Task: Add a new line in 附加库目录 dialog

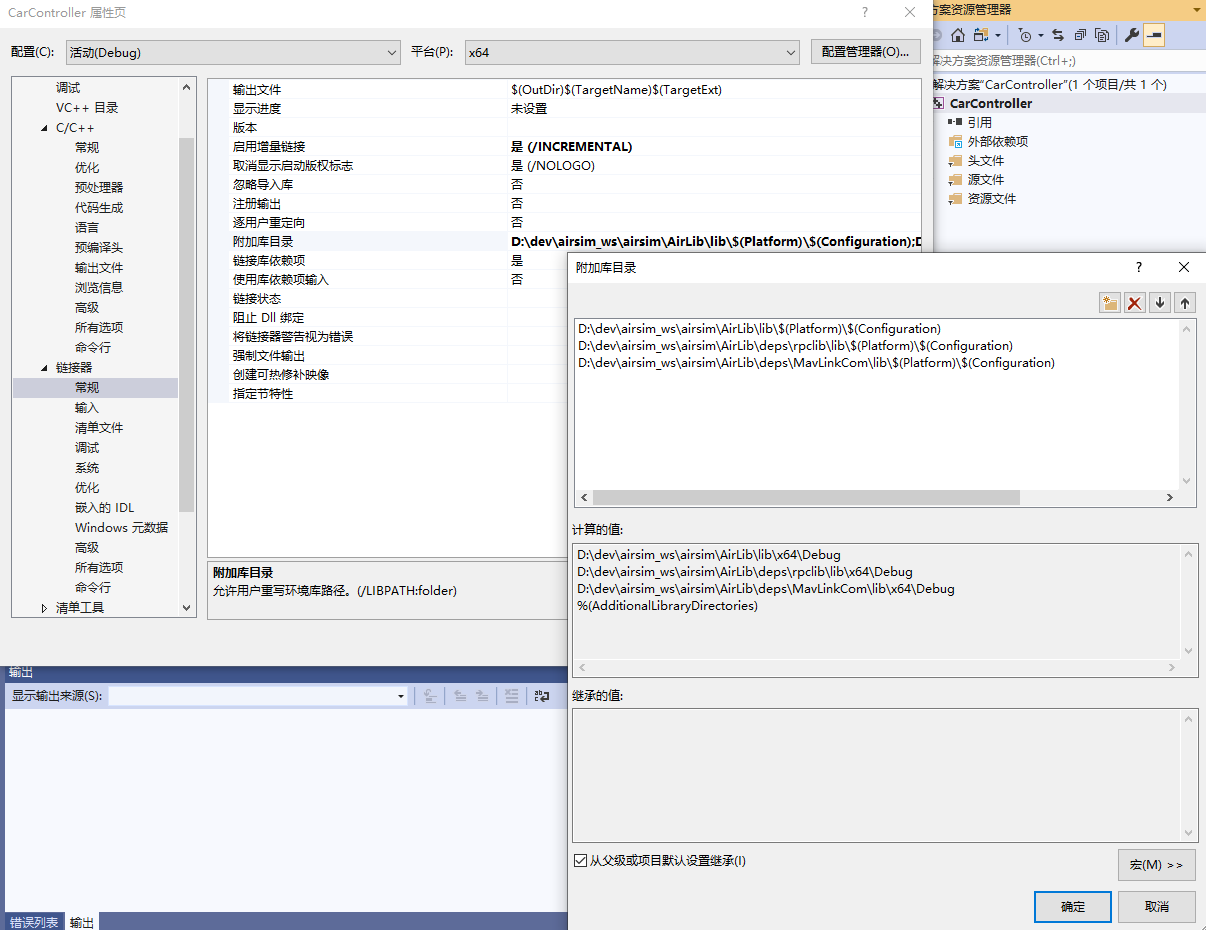Action: (x=1110, y=302)
